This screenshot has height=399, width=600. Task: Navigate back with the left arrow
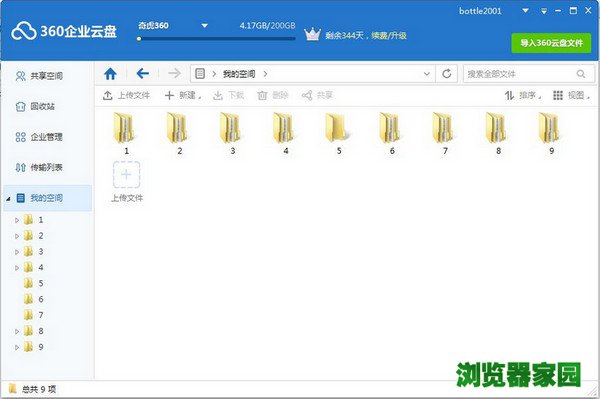(142, 73)
